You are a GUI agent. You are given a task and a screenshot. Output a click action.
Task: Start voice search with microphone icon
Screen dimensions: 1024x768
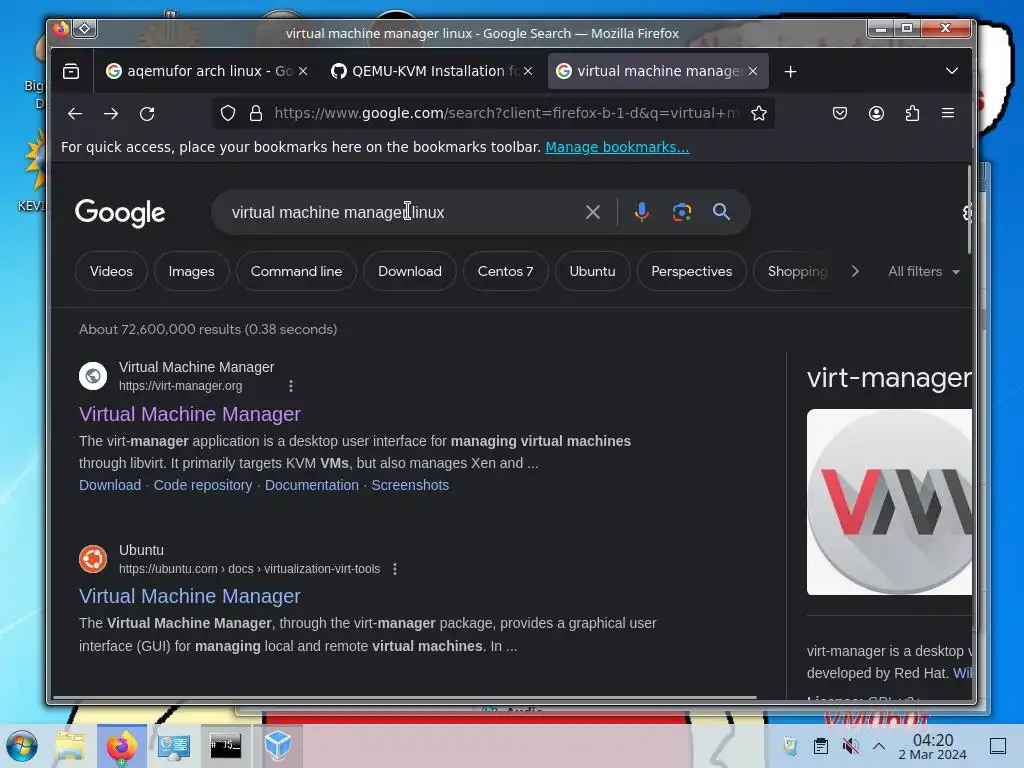[642, 212]
